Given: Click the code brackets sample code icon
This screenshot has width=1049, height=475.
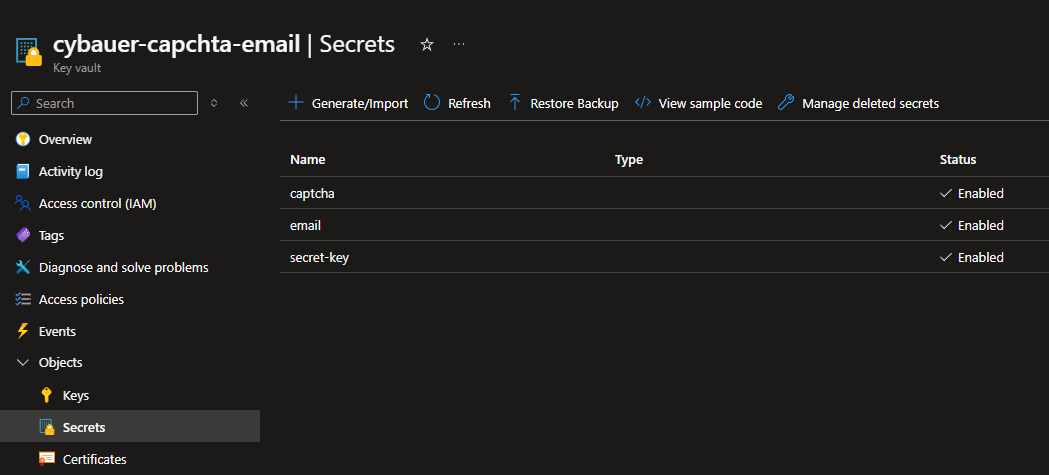Looking at the screenshot, I should (x=643, y=103).
